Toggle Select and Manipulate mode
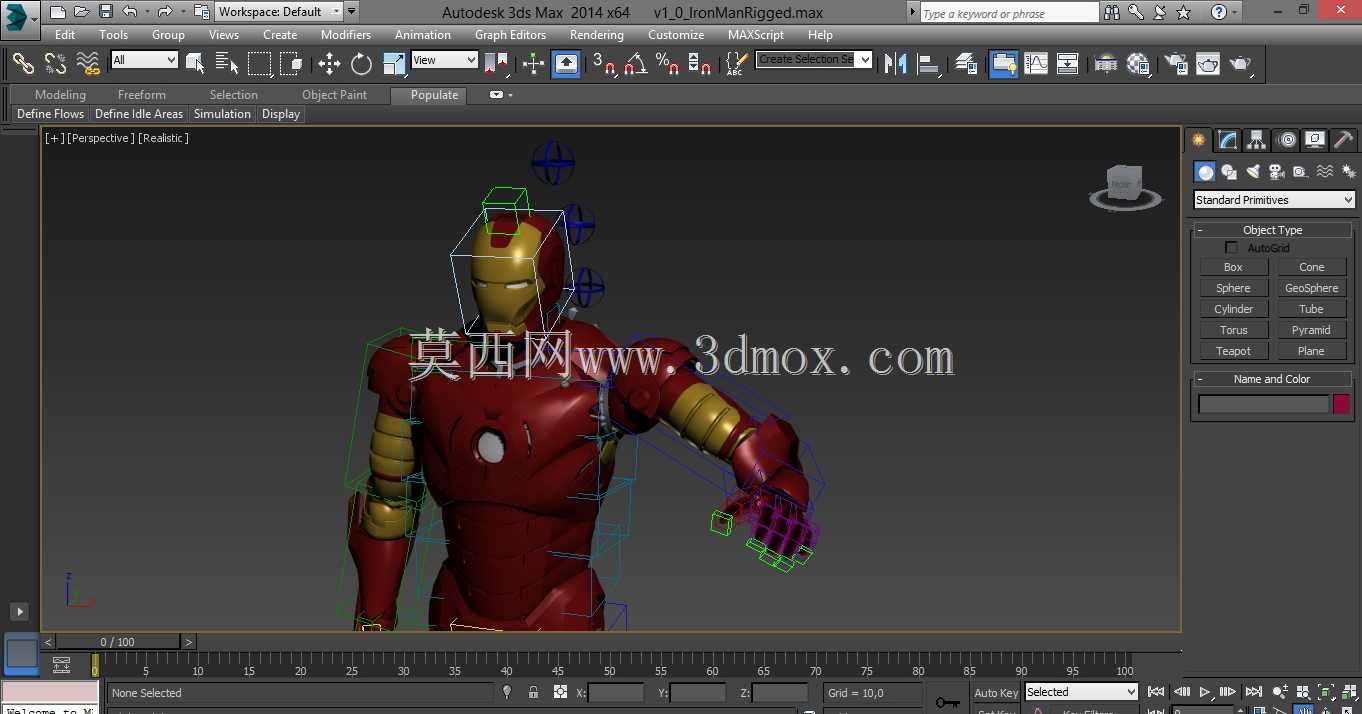 click(533, 64)
